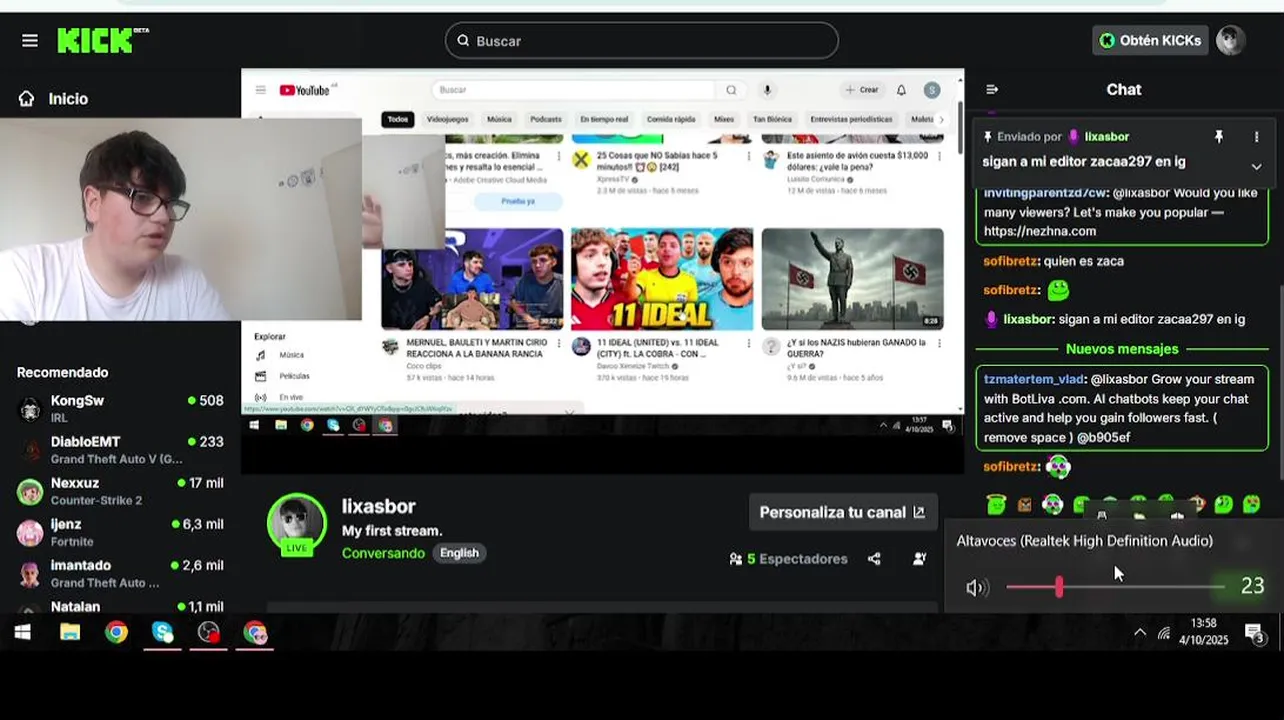Open ljenz Fortnite channel
Screen dimensions: 1284x720
pyautogui.click(x=120, y=532)
